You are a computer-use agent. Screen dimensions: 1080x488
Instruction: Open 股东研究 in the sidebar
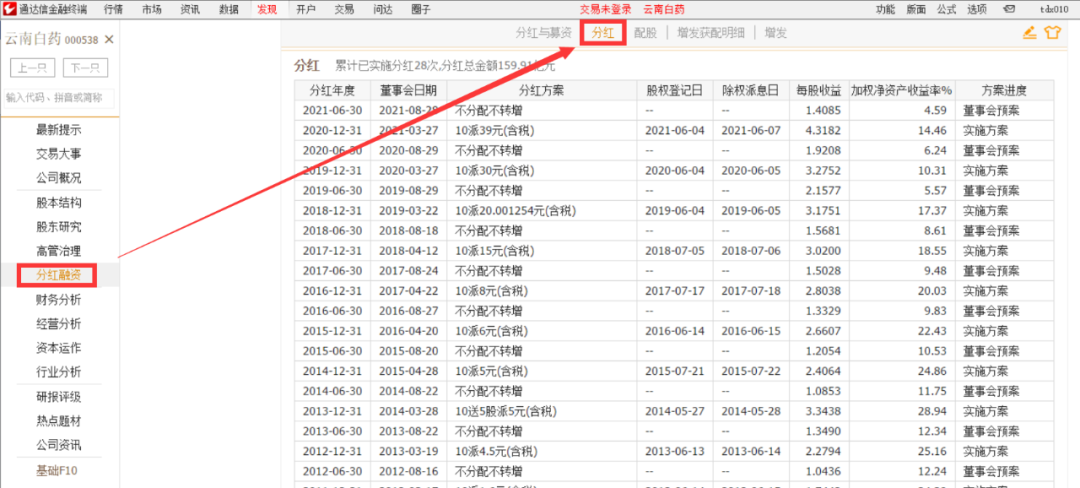click(59, 226)
